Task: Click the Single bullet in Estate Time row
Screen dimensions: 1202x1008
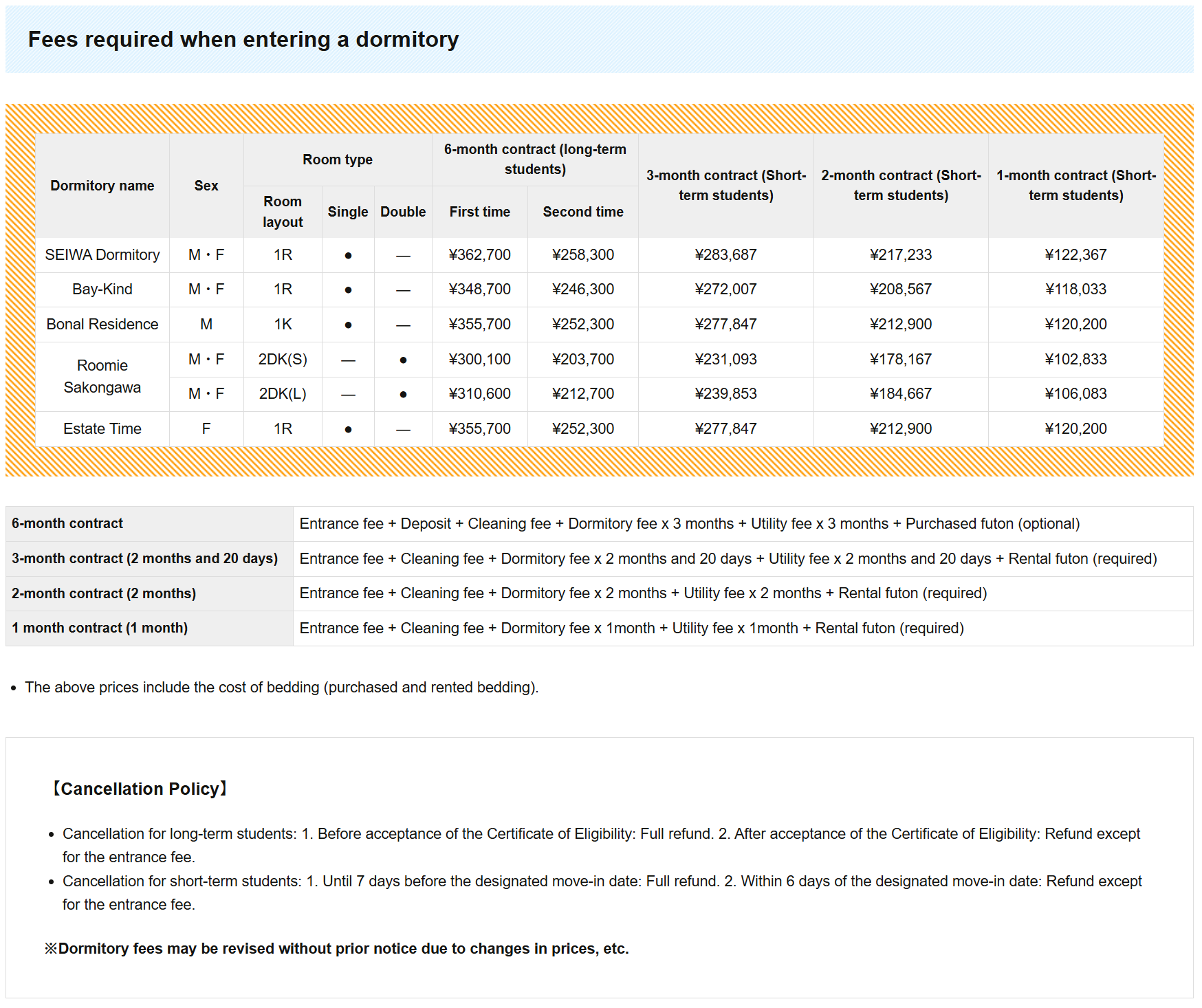Action: (348, 430)
